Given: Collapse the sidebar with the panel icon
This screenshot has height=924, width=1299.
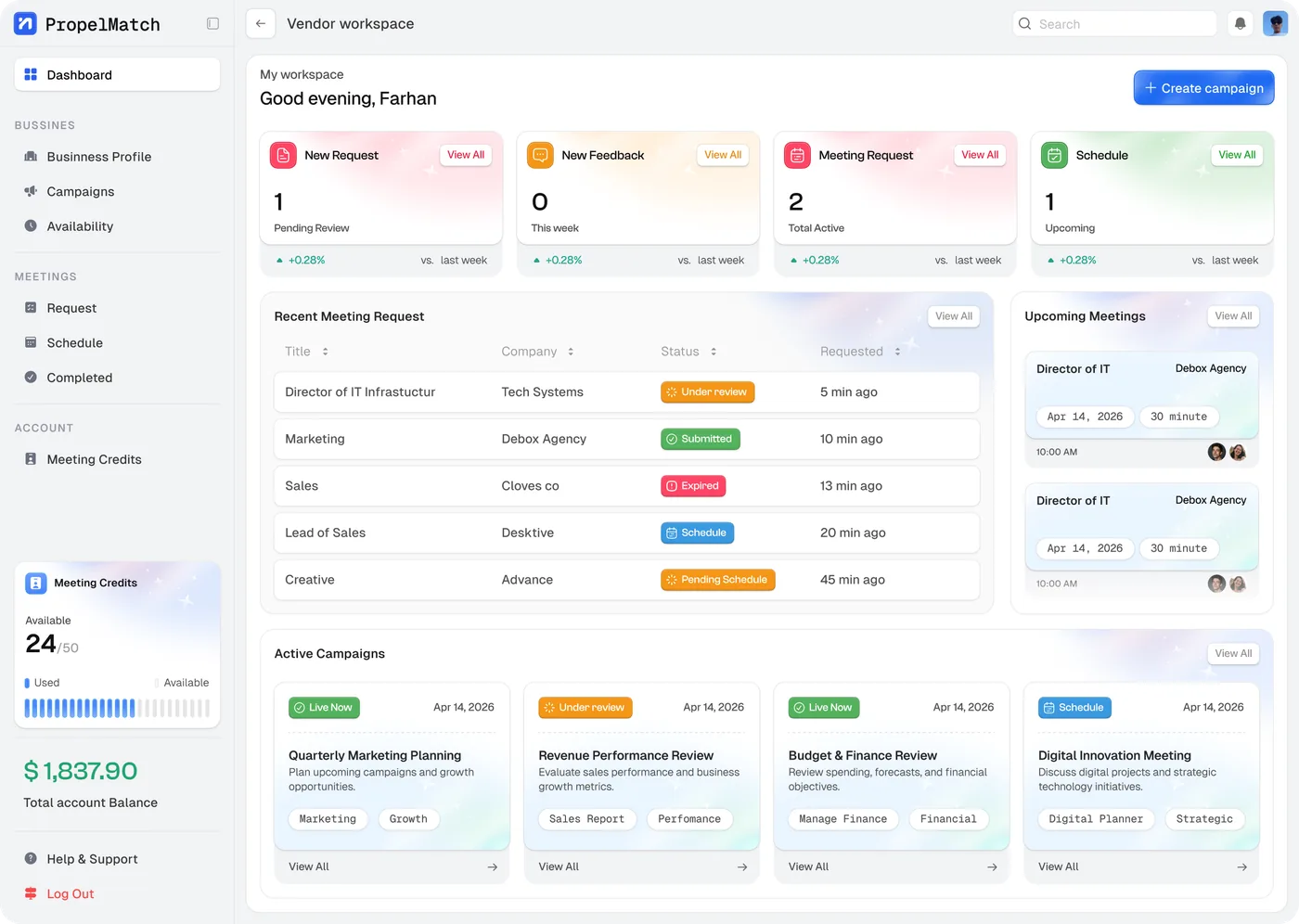Looking at the screenshot, I should [212, 24].
